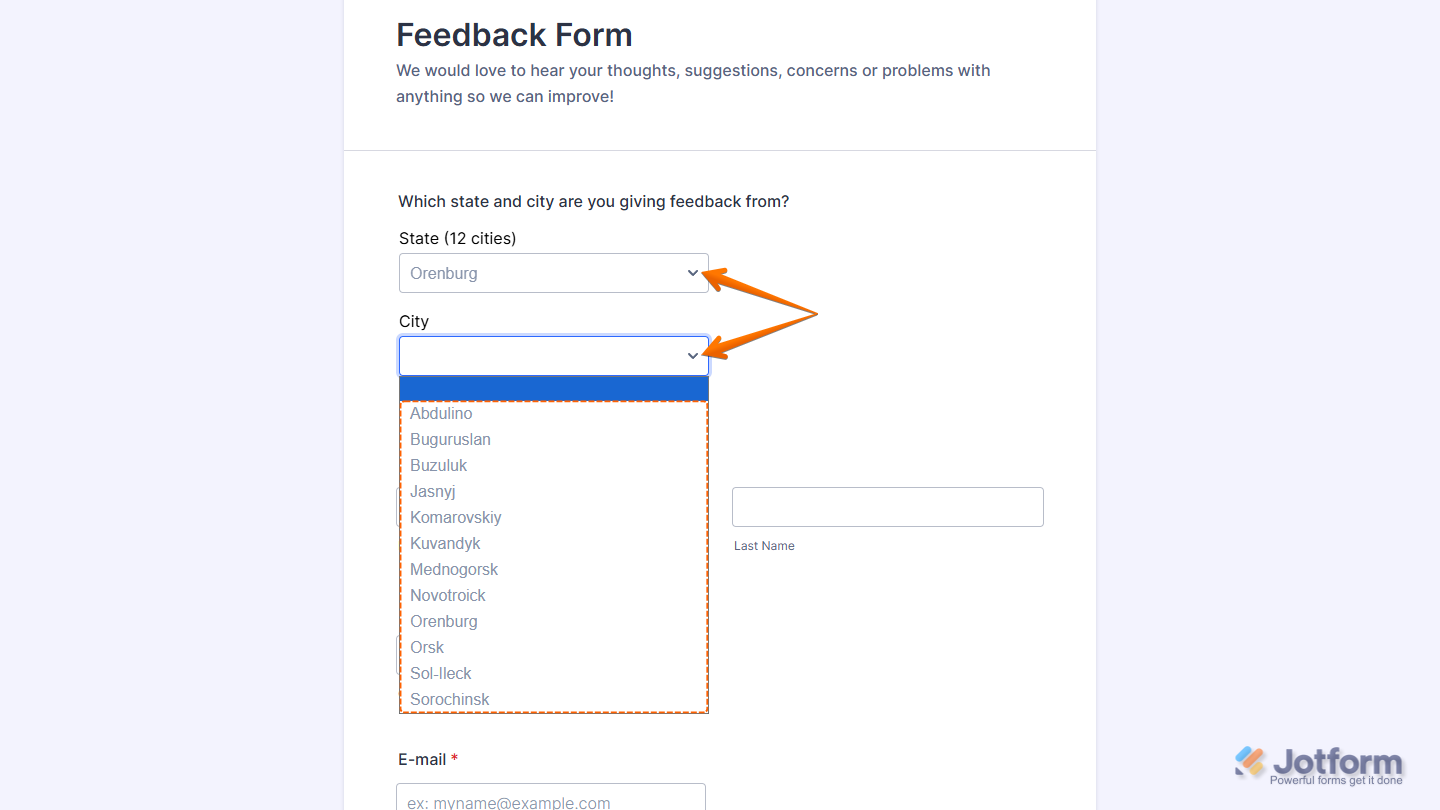
Task: Select Komarovskiy from the city options
Action: click(455, 517)
